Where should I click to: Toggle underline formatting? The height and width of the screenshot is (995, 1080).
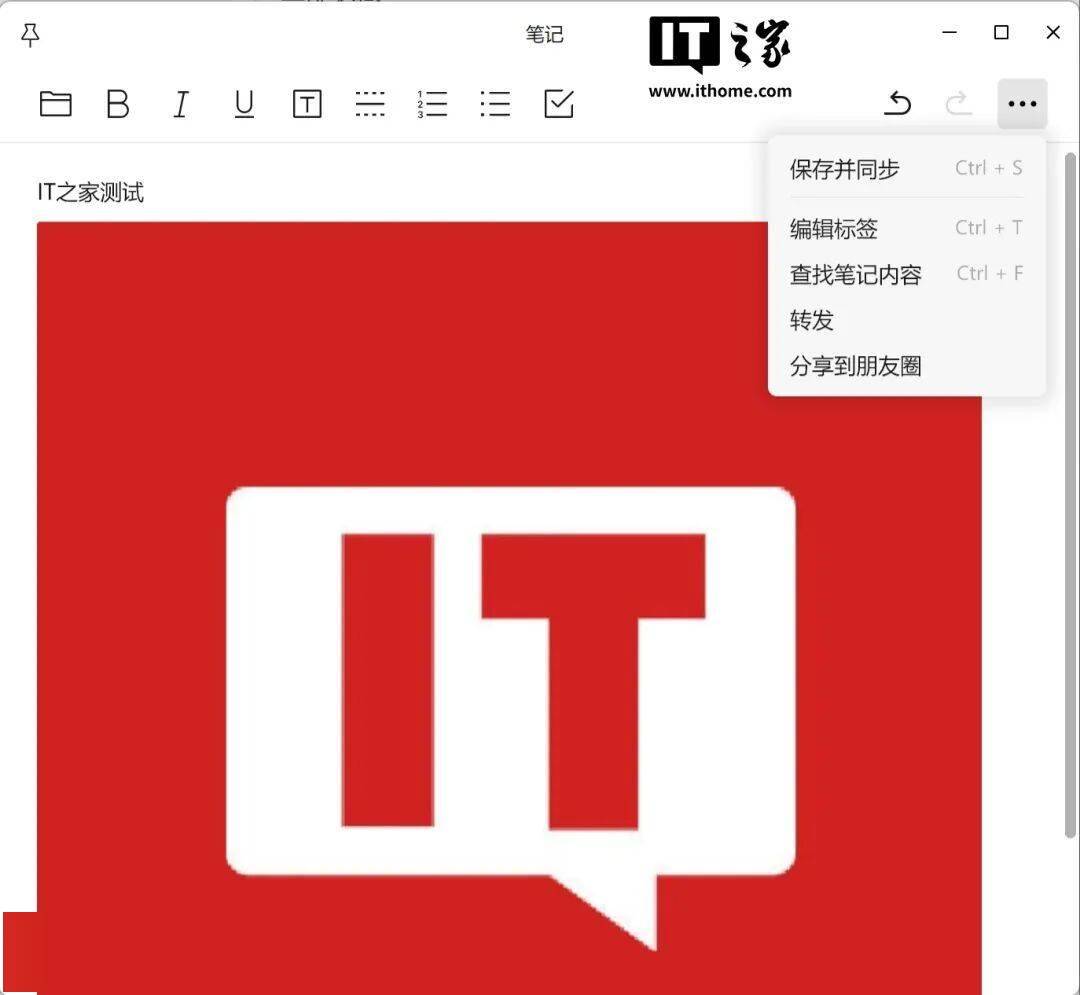click(244, 104)
